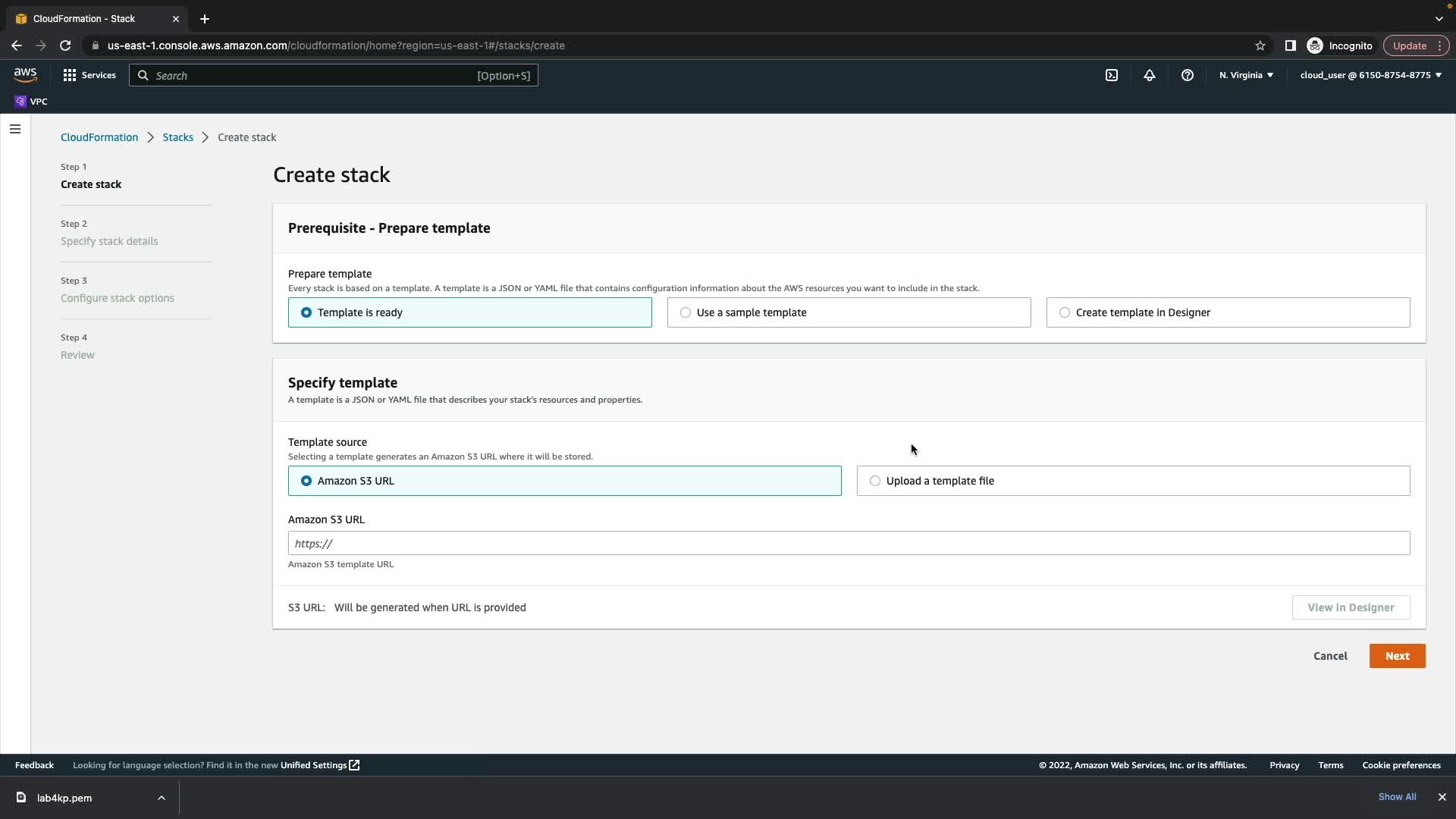Viewport: 1456px width, 819px height.
Task: Open the Services grid menu
Action: (89, 75)
